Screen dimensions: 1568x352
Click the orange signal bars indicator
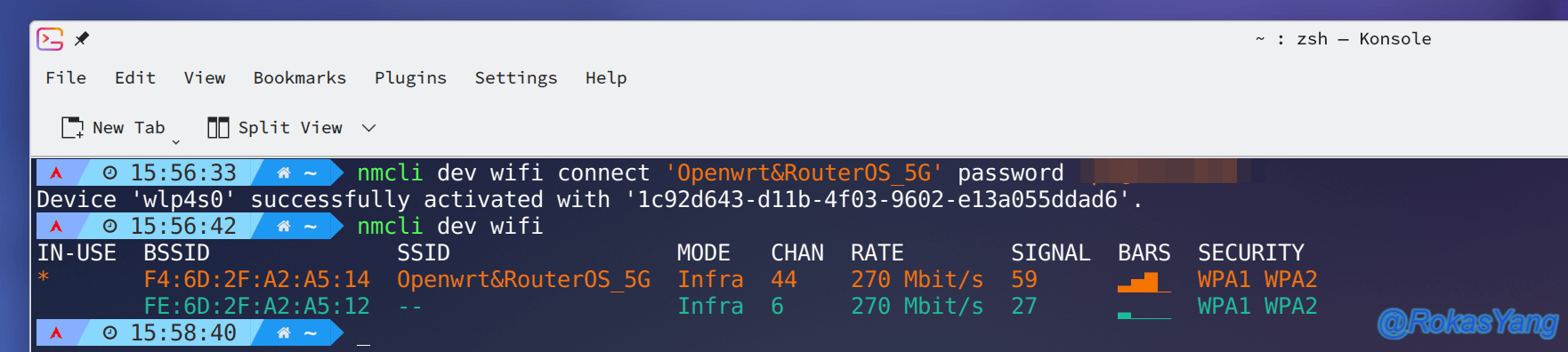point(1144,282)
